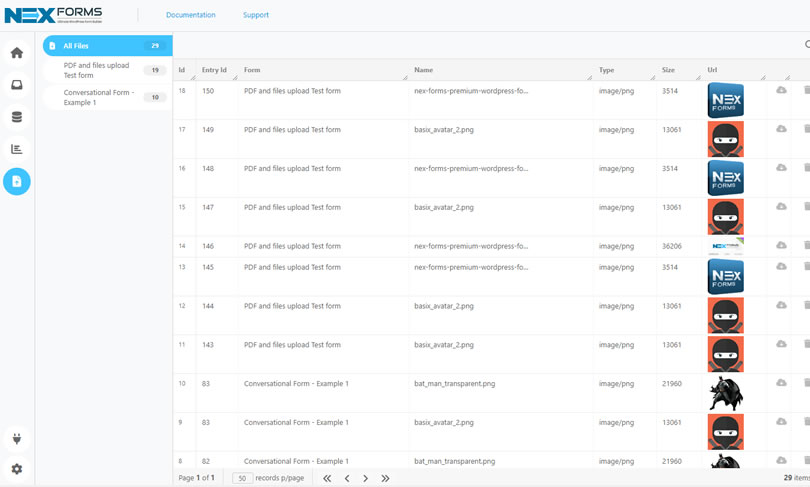The width and height of the screenshot is (810, 487).
Task: Click bat_man_transparent.png in file Id 10 row
Action: point(455,384)
